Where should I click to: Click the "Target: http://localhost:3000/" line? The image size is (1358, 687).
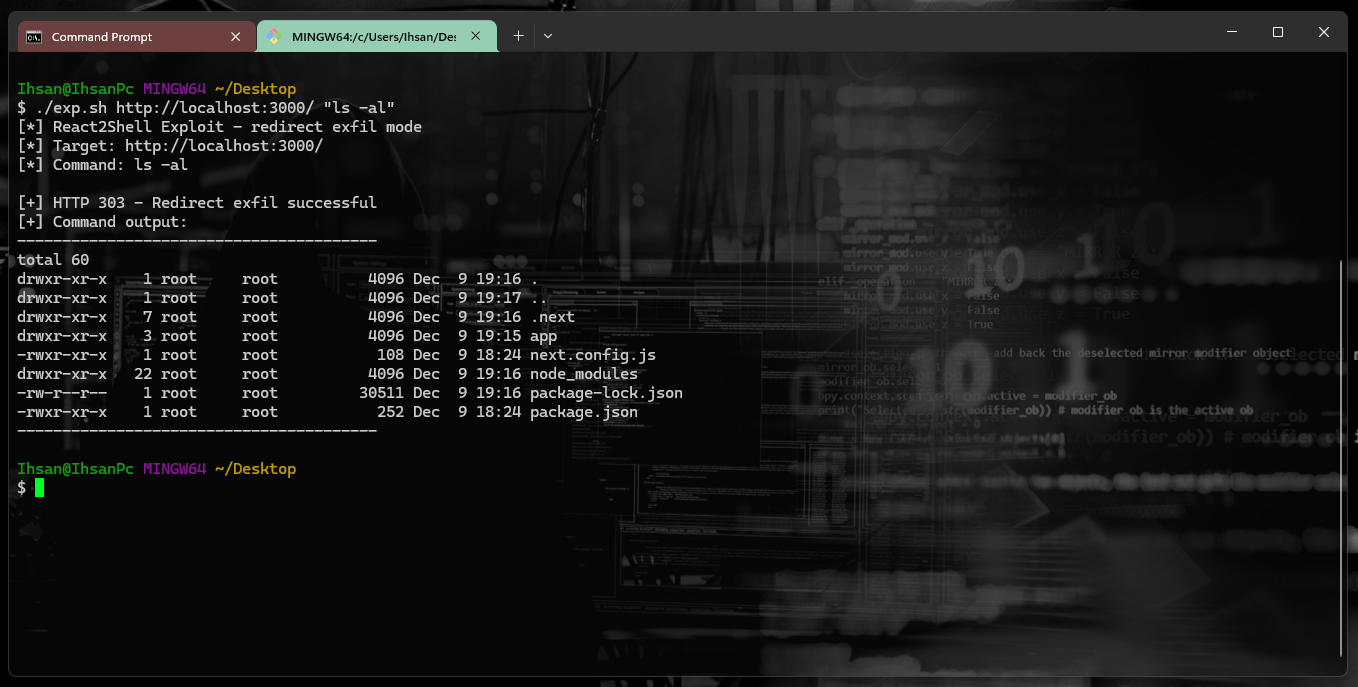(170, 146)
